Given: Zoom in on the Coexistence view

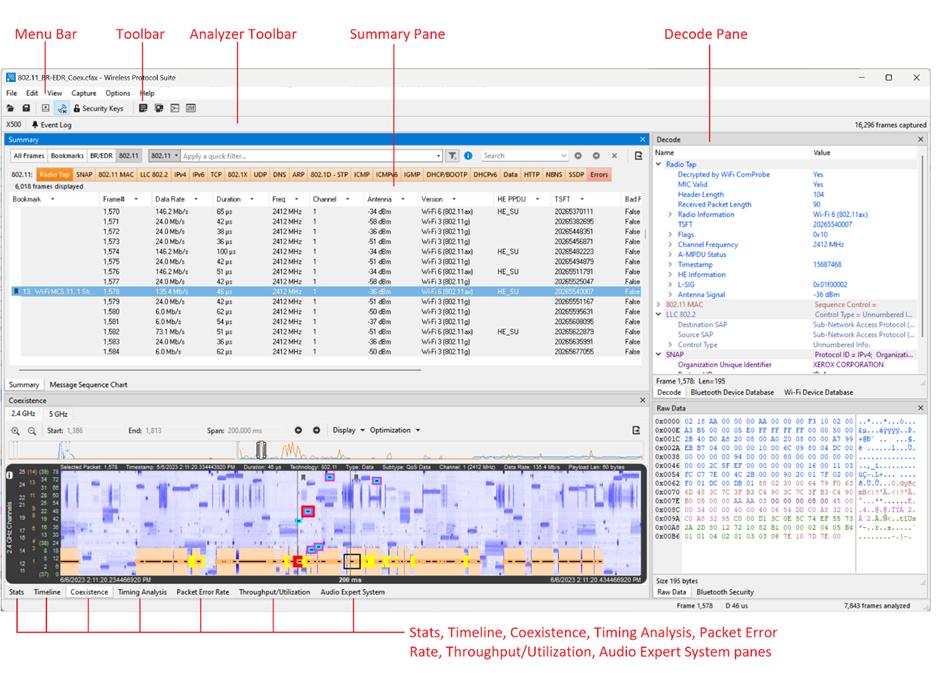Looking at the screenshot, I should coord(15,431).
